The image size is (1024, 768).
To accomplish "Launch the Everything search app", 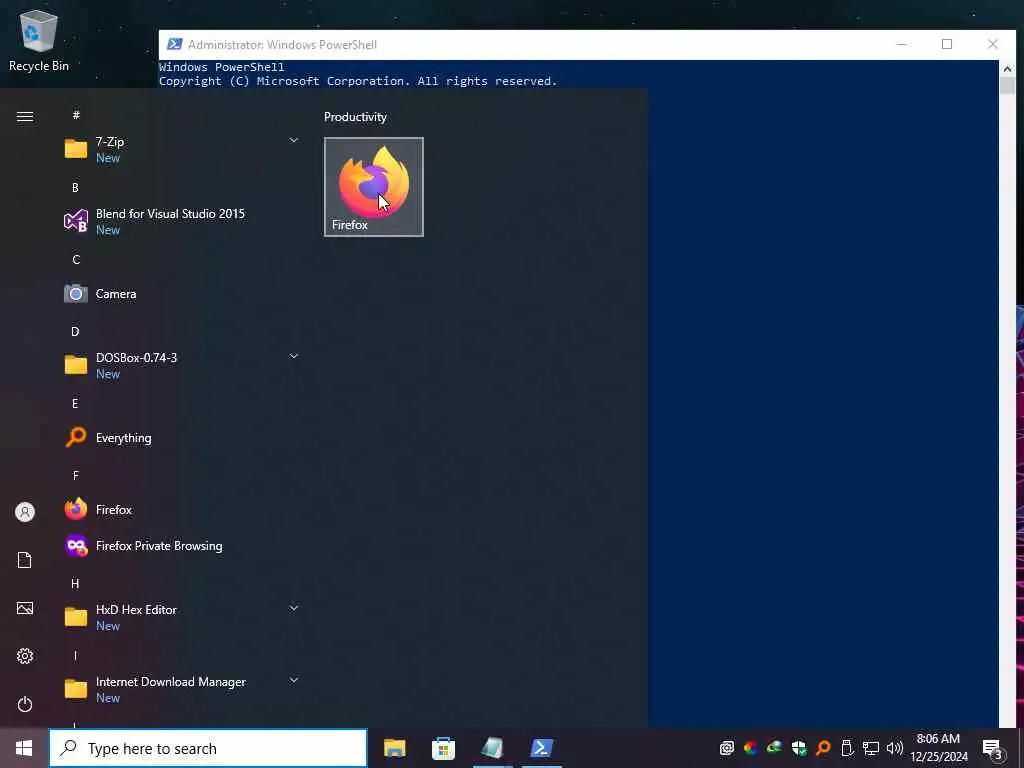I will coord(180,438).
